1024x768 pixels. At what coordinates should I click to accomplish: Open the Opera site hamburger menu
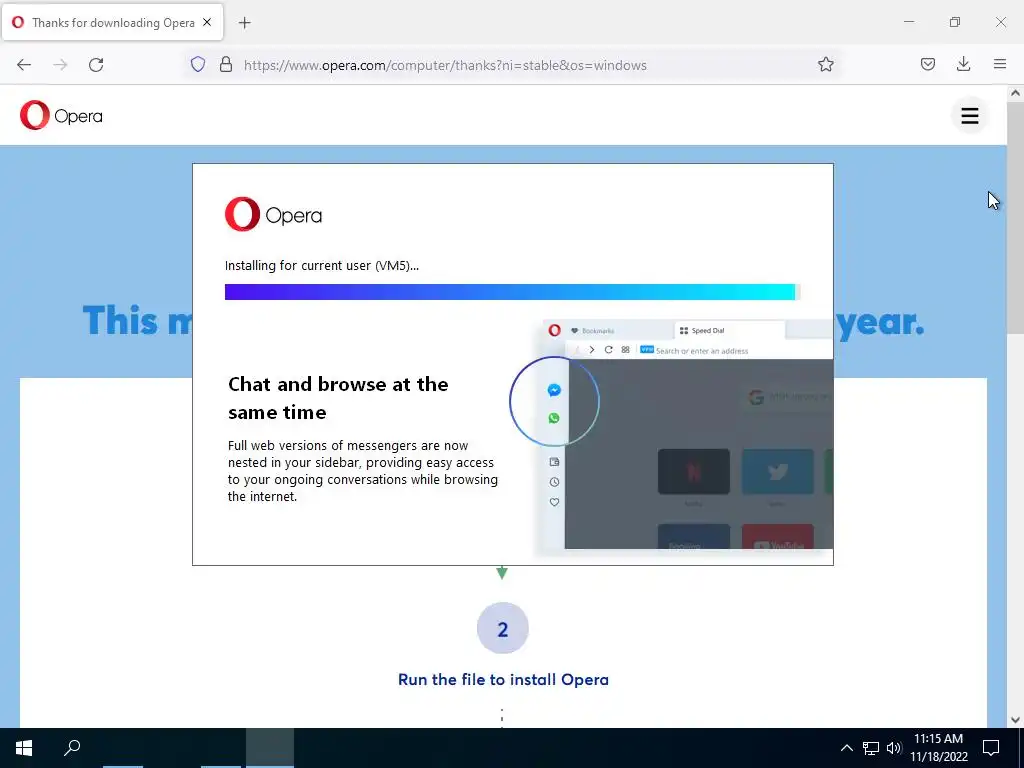pos(970,116)
